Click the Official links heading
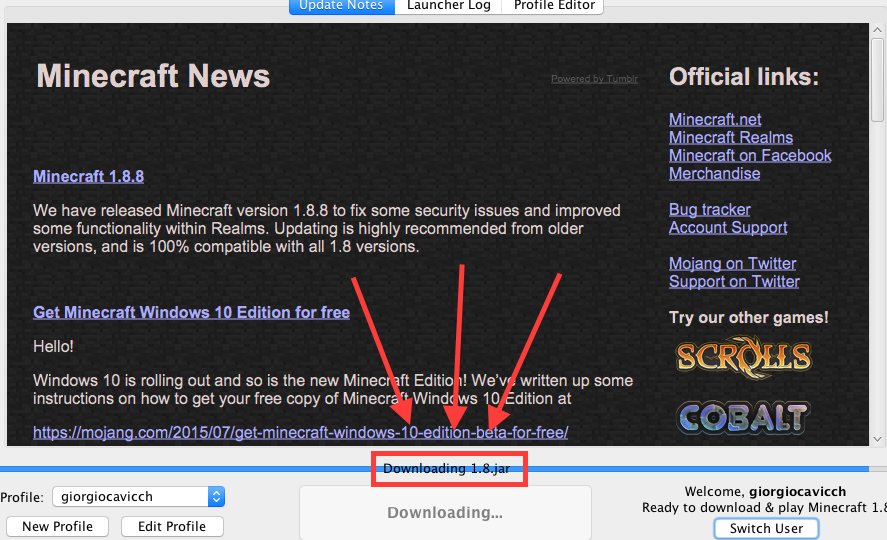The height and width of the screenshot is (540, 887). click(744, 77)
